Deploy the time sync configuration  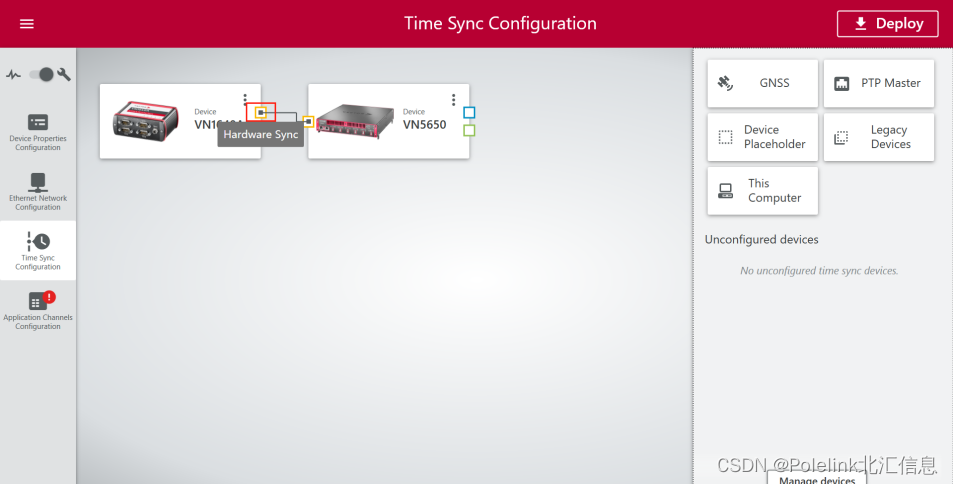point(887,24)
